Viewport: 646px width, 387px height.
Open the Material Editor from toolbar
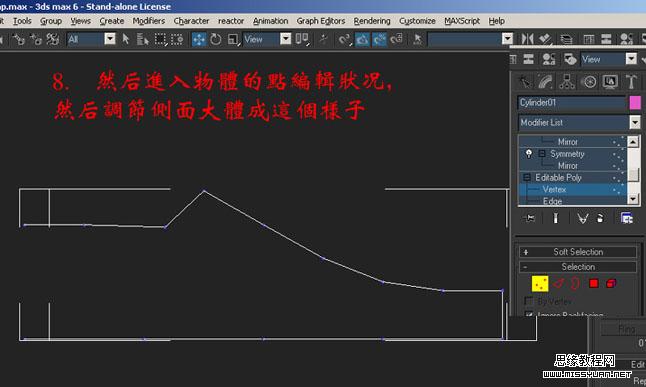tap(627, 39)
